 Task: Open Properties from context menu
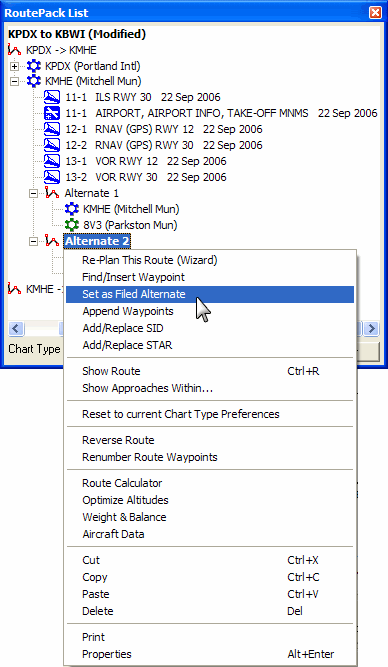(210, 654)
